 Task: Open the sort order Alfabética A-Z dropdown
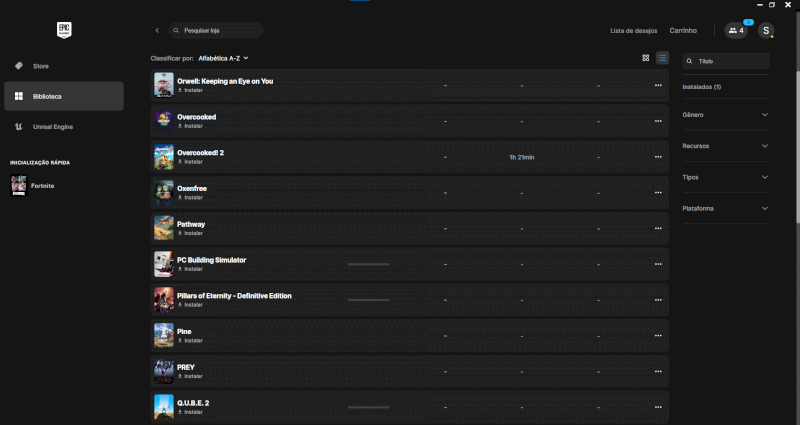pyautogui.click(x=223, y=58)
